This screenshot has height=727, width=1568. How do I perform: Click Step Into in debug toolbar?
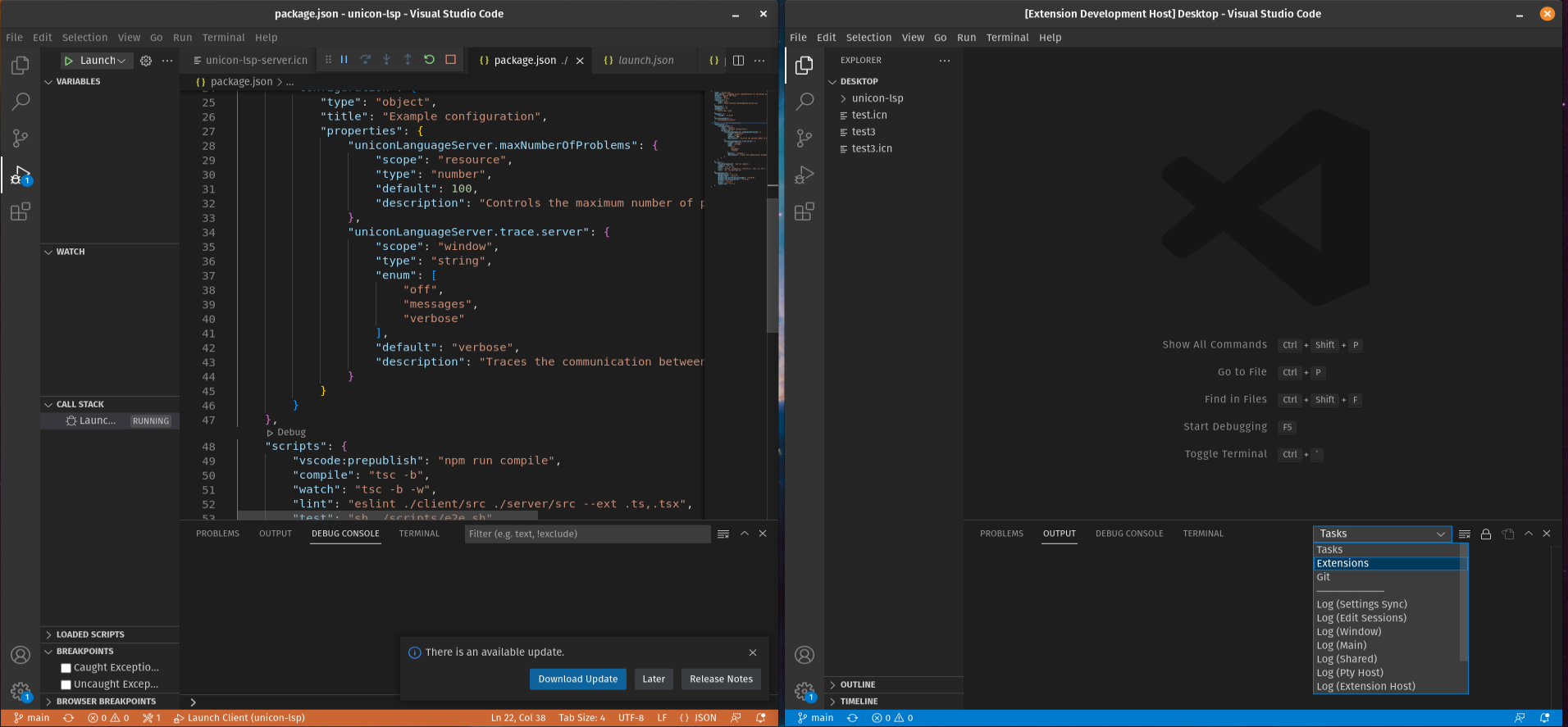(387, 60)
